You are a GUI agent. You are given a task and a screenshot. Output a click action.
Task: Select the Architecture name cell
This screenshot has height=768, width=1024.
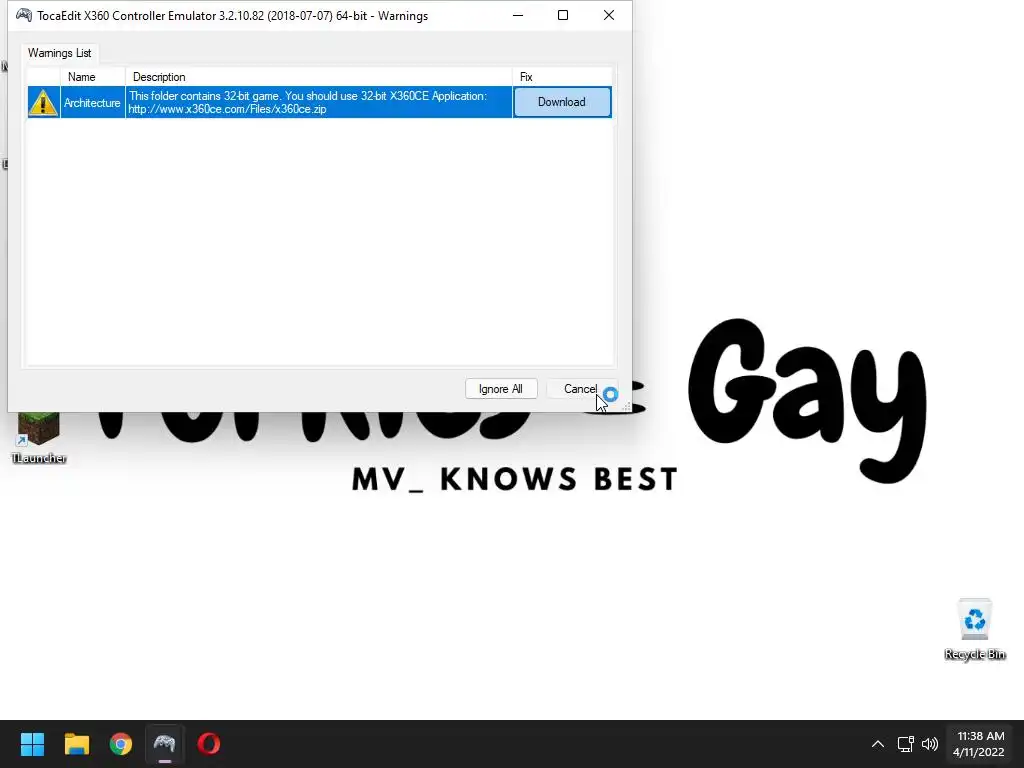[x=92, y=103]
